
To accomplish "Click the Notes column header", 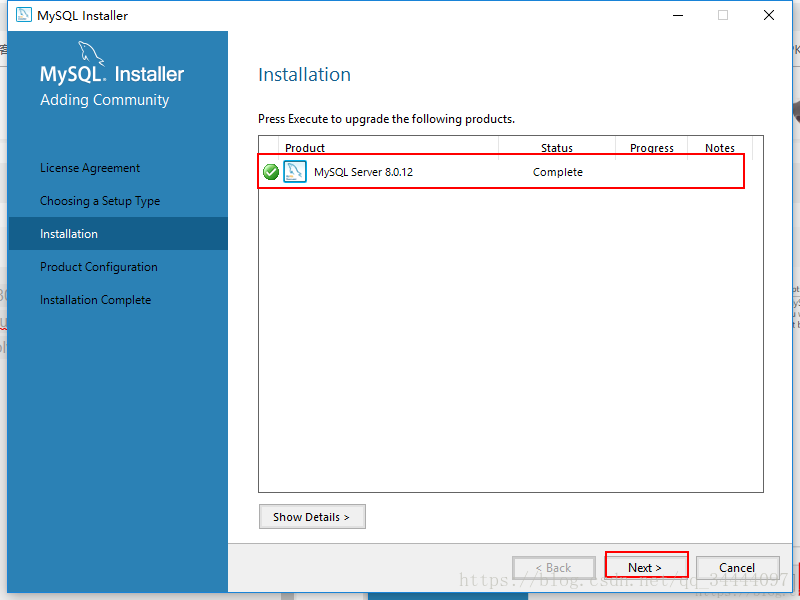I will 720,148.
